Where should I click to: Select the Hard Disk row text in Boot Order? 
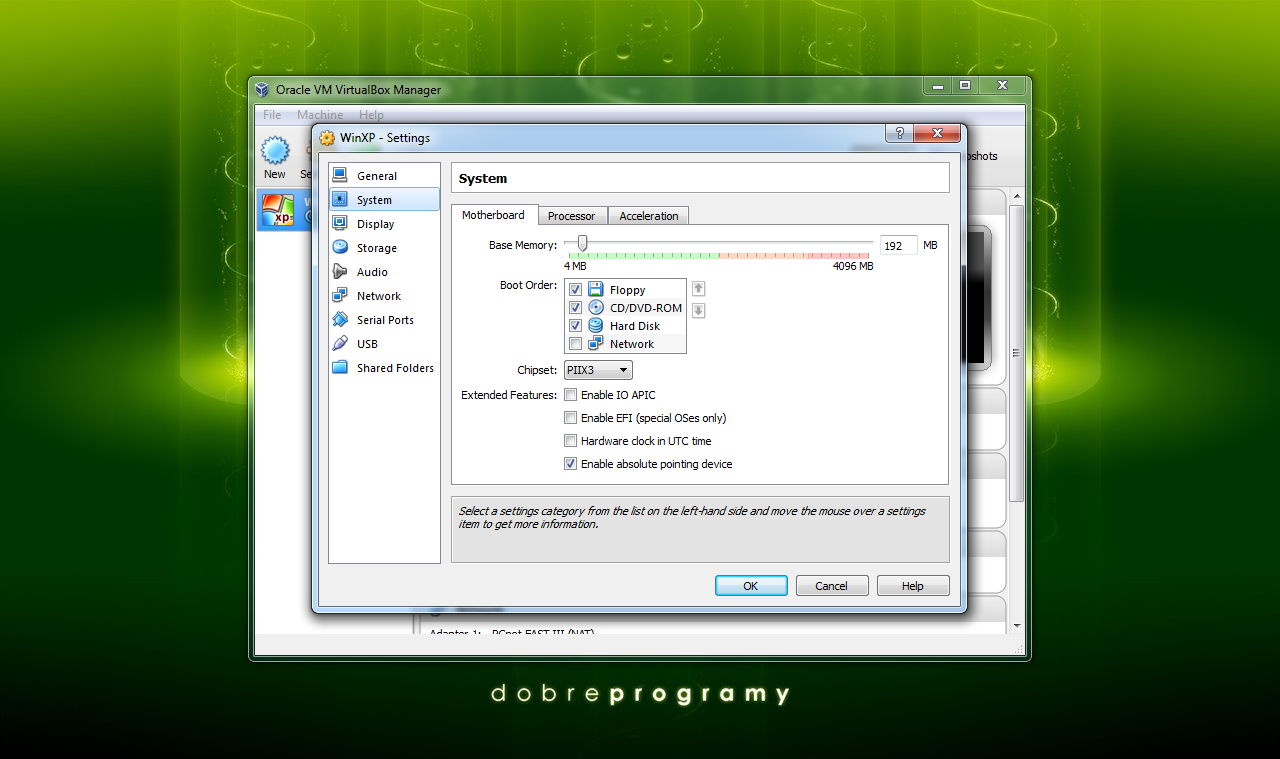[x=635, y=326]
